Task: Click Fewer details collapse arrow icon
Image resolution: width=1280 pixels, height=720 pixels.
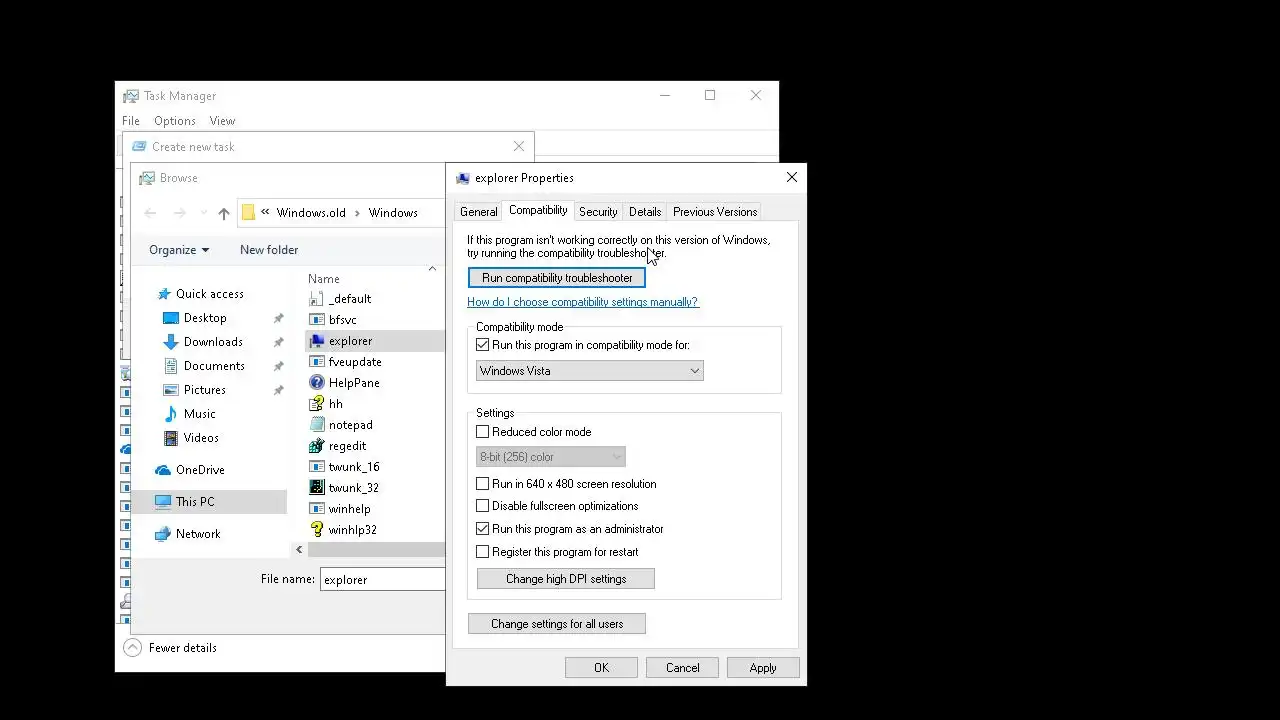Action: click(x=132, y=648)
